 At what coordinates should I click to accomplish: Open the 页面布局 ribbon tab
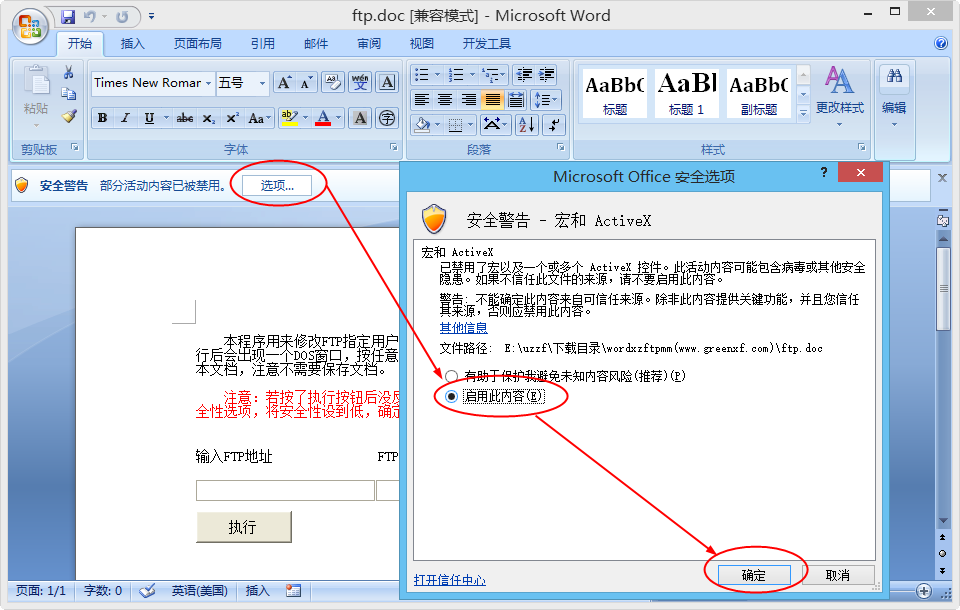click(x=197, y=44)
